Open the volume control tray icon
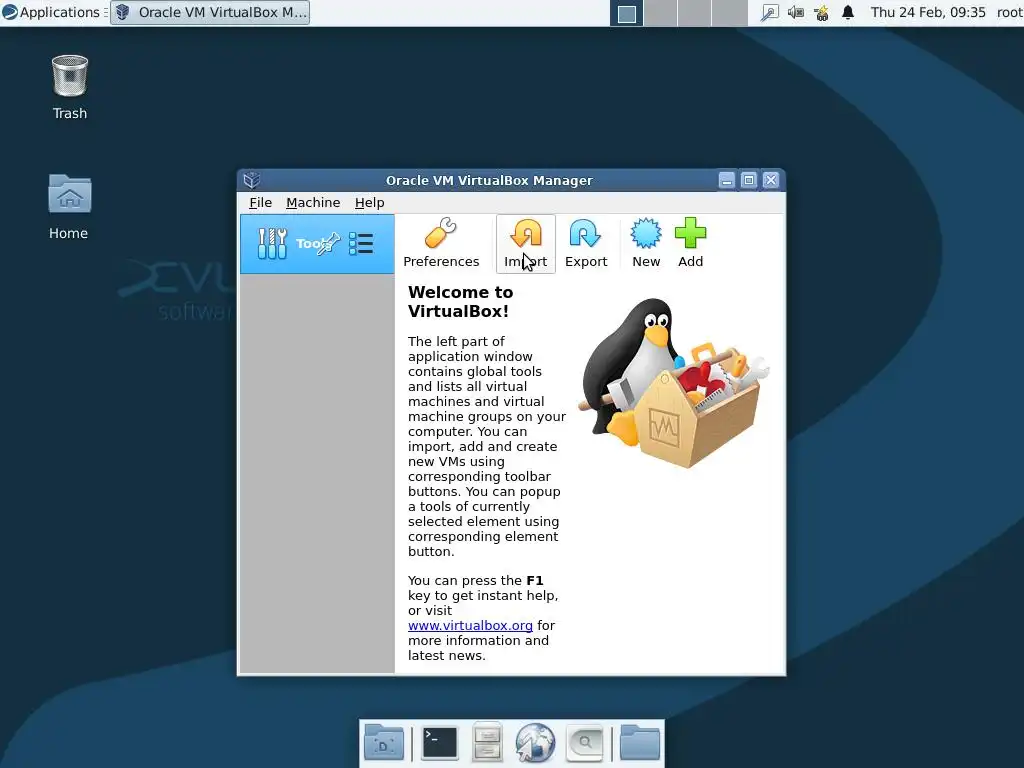Viewport: 1024px width, 768px height. [795, 12]
